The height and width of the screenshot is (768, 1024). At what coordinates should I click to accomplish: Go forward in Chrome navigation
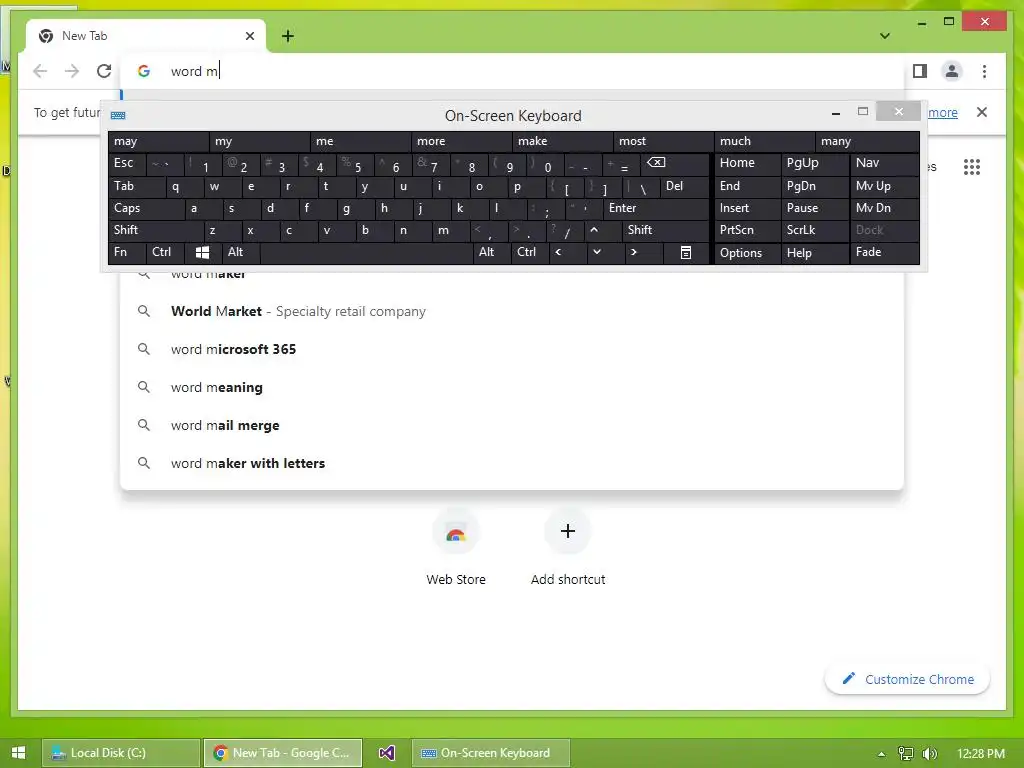(72, 71)
